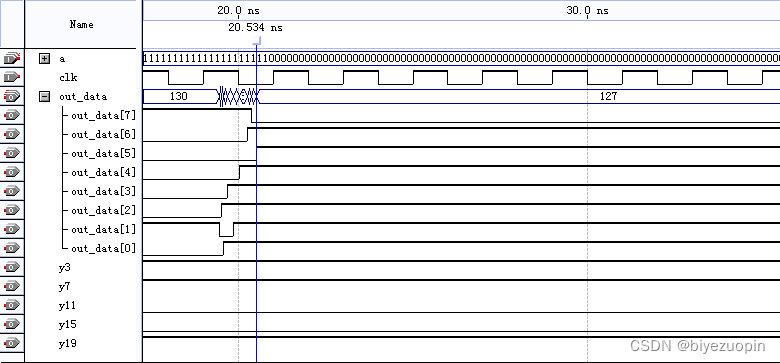The image size is (780, 363).
Task: Click the output pin icon for out_data[0]
Action: (x=12, y=248)
